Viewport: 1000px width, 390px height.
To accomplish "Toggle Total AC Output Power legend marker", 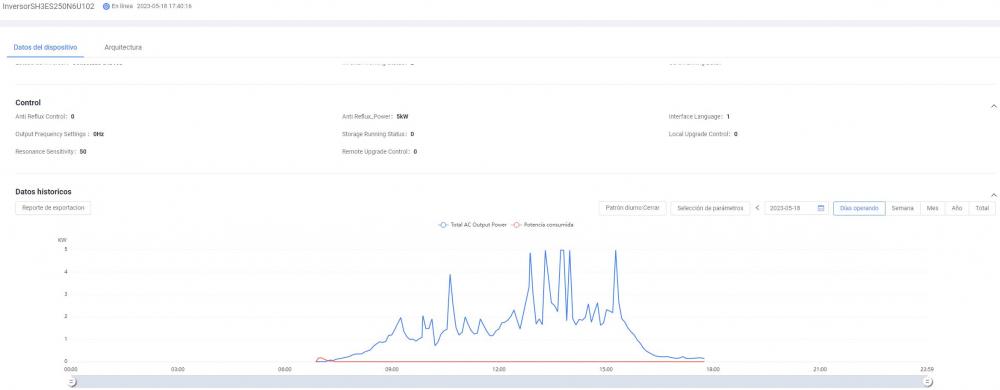I will 443,225.
